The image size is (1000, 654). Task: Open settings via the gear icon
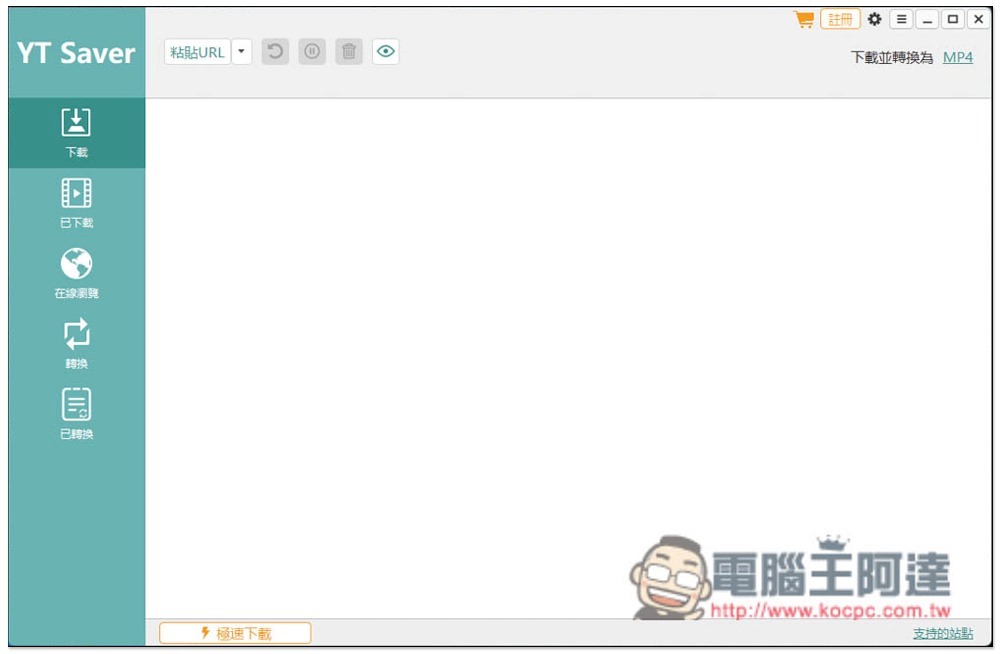point(874,20)
